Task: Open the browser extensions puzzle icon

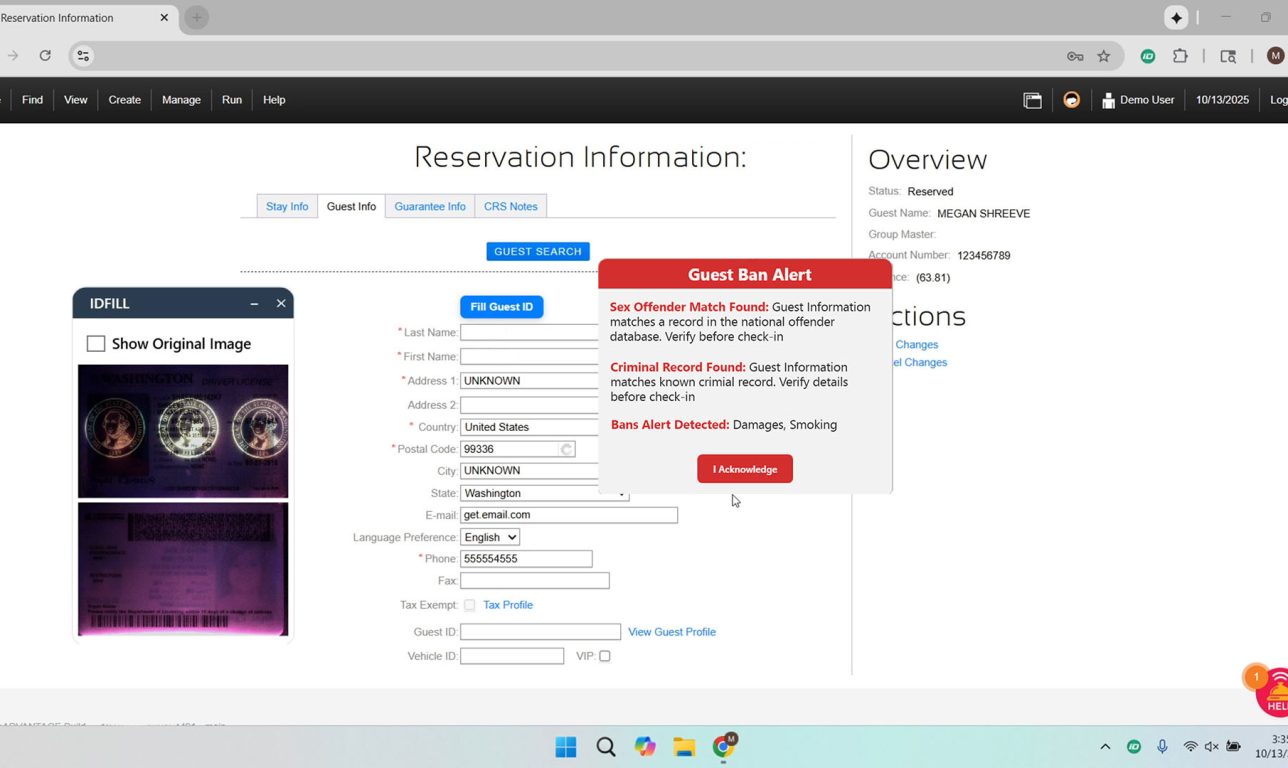Action: (x=1180, y=56)
